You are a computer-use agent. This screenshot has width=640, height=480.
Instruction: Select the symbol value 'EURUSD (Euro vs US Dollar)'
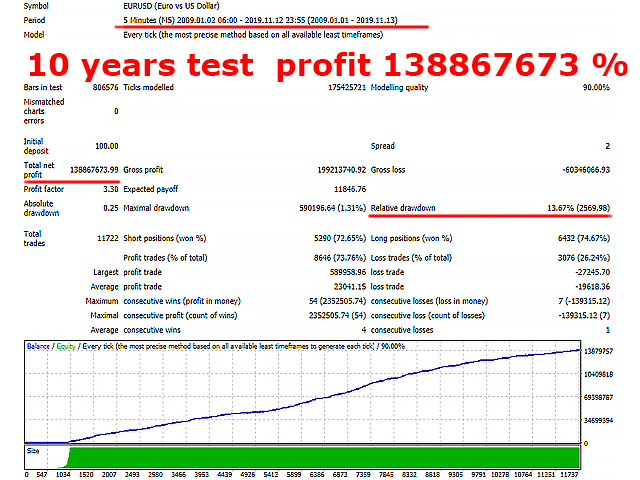point(171,6)
